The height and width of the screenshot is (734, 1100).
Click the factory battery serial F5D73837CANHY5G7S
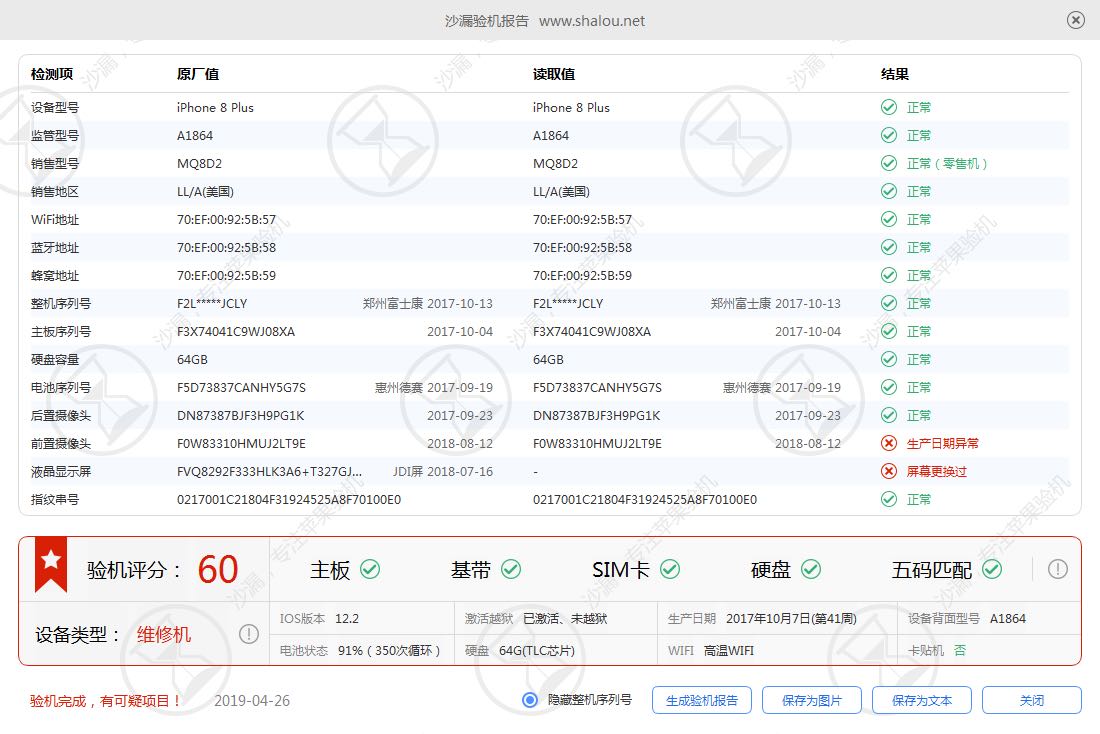tap(241, 387)
